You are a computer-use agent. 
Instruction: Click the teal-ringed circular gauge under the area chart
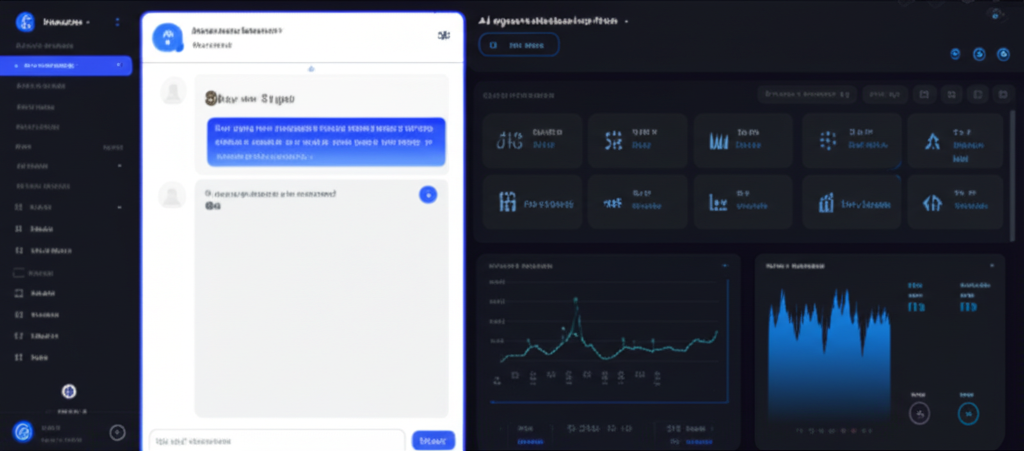968,413
